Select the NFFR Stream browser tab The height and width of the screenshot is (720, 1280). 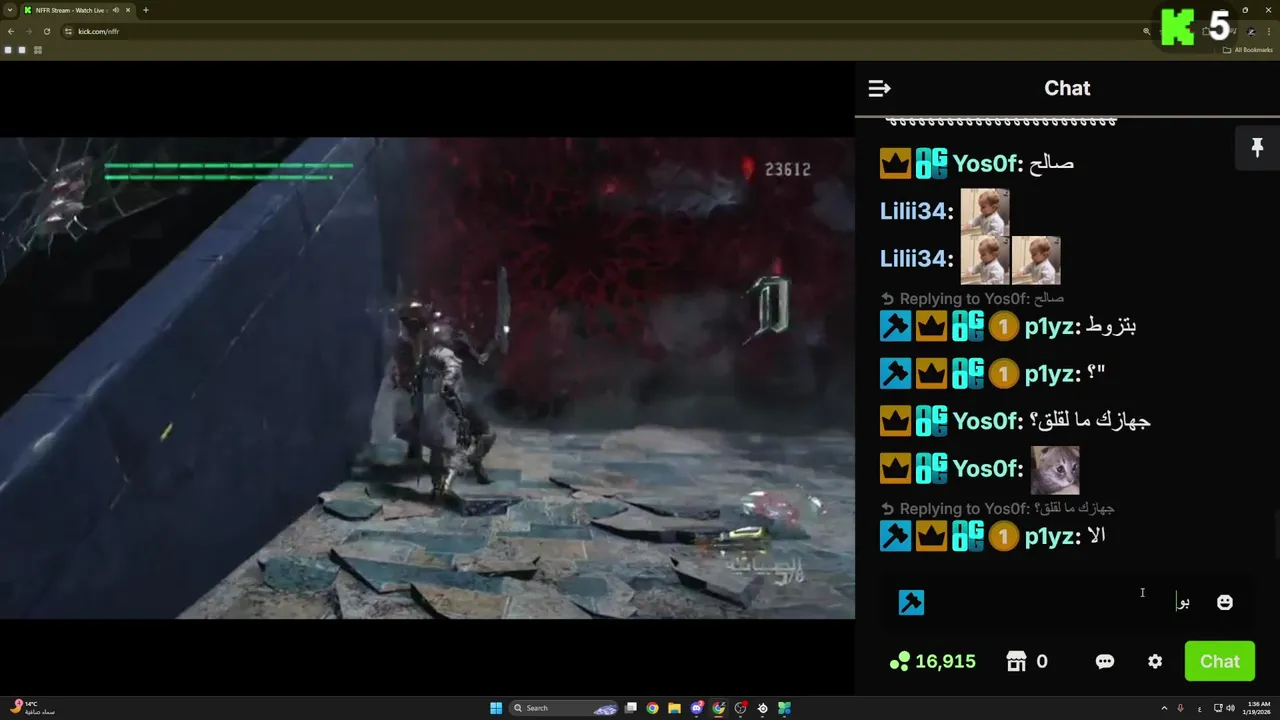point(80,10)
